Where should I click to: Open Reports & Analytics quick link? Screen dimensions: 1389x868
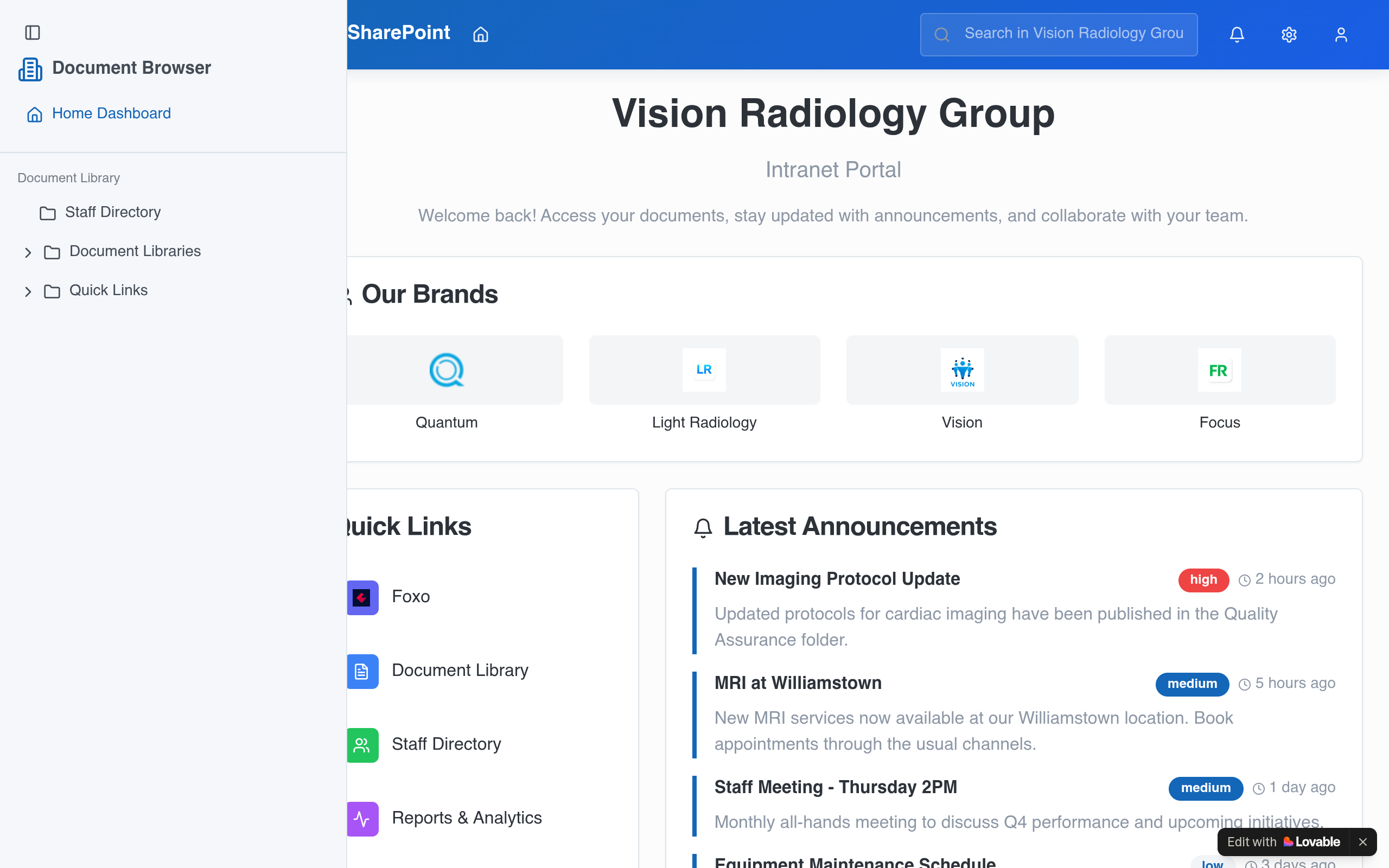(x=467, y=818)
